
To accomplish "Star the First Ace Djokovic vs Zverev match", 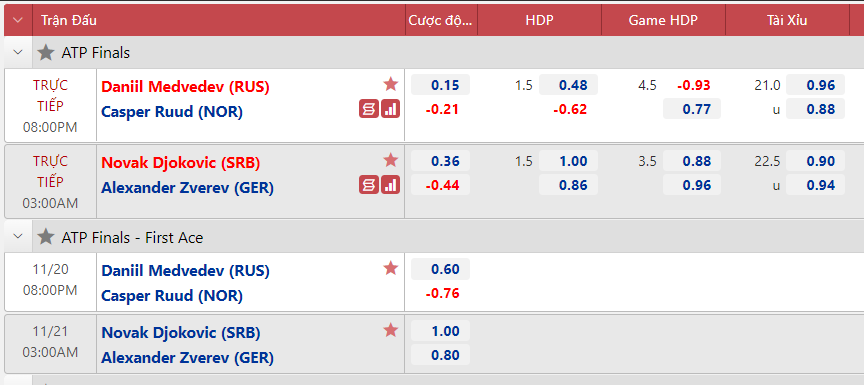I will click(x=391, y=330).
